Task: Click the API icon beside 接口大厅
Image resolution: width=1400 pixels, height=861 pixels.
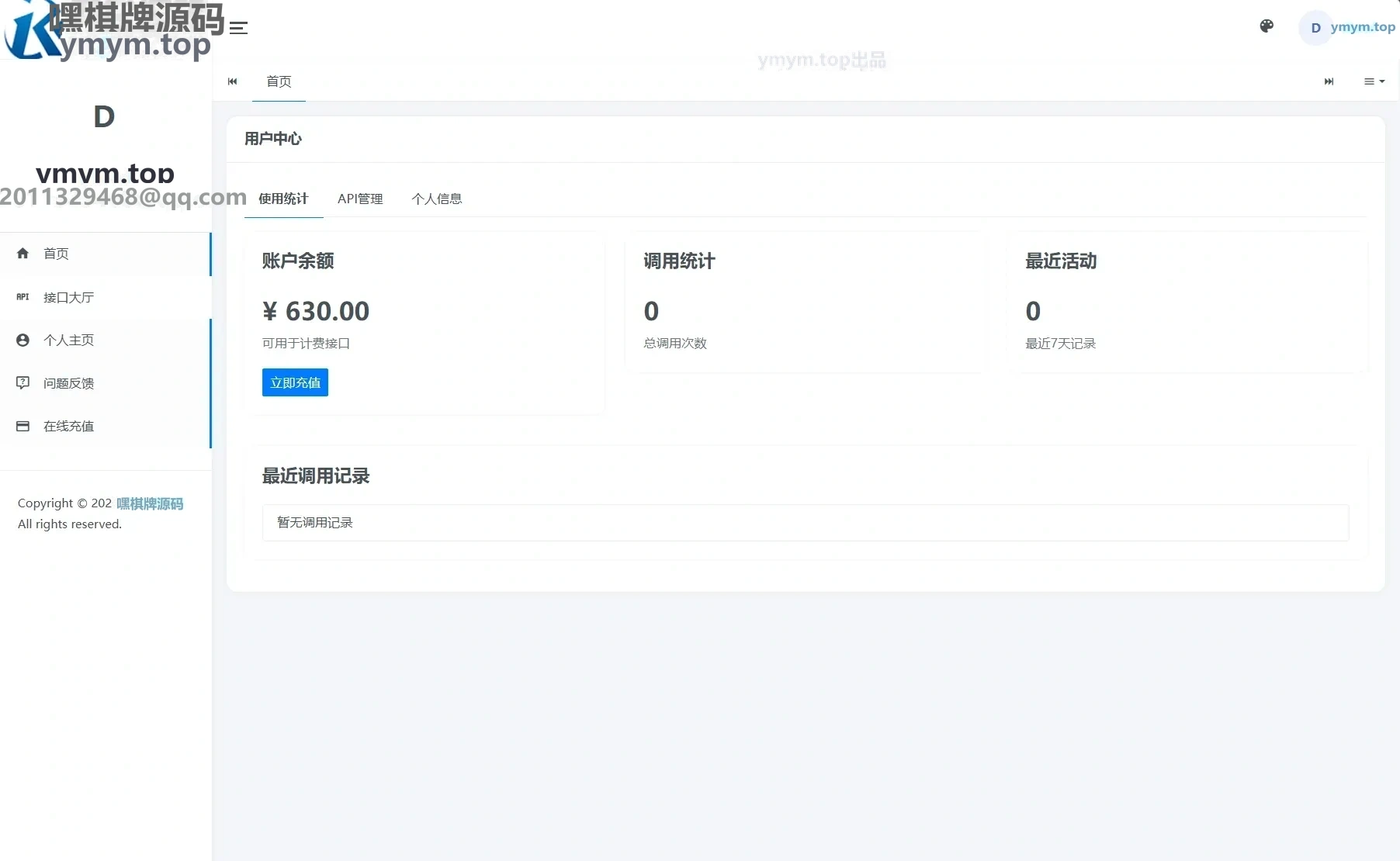Action: 23,297
